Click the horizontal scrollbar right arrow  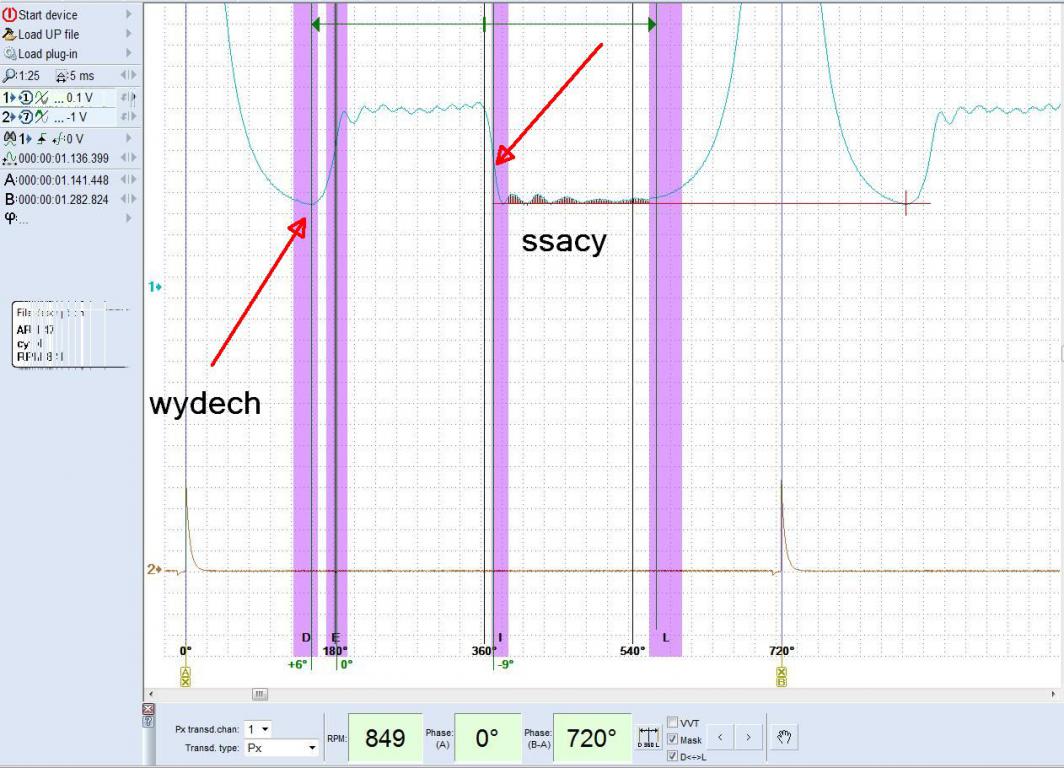click(x=1053, y=694)
